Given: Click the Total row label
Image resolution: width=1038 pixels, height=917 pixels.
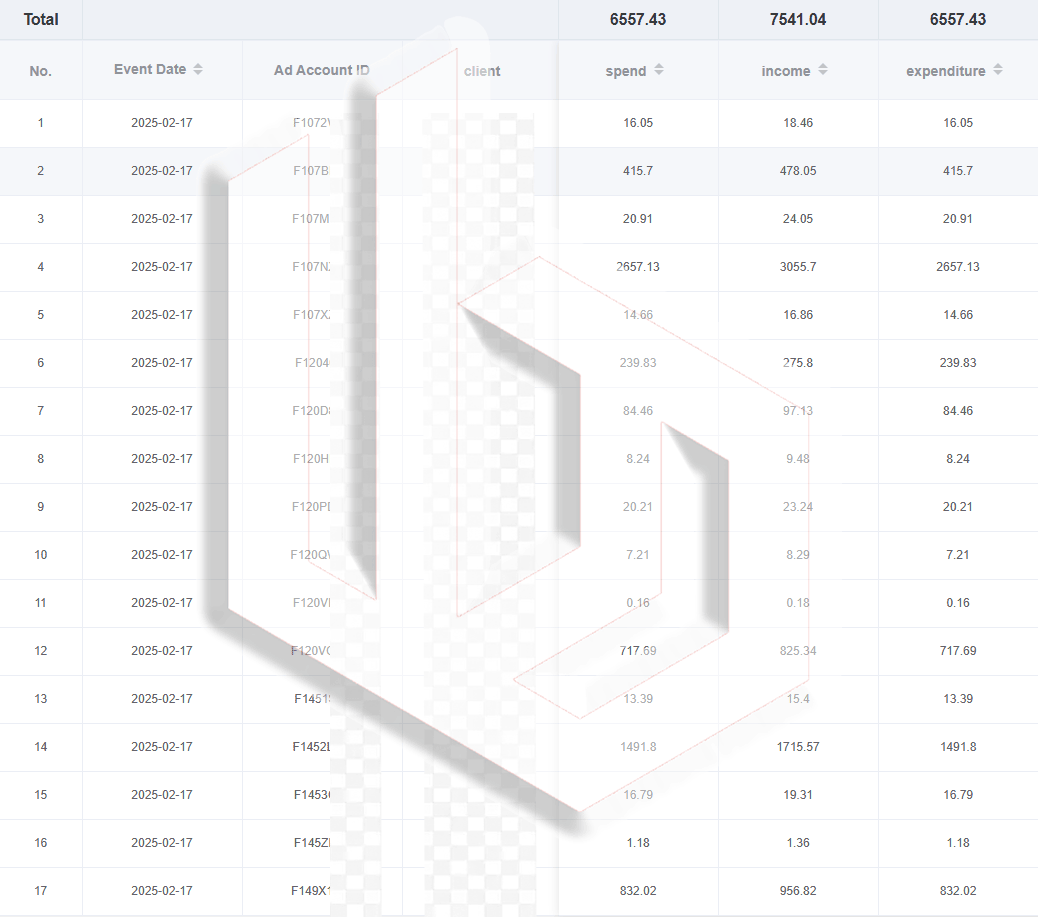Looking at the screenshot, I should click(x=41, y=19).
